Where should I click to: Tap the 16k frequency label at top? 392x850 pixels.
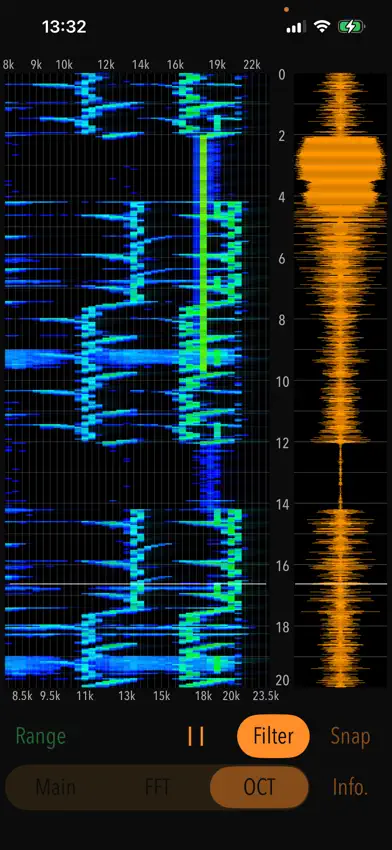click(176, 65)
